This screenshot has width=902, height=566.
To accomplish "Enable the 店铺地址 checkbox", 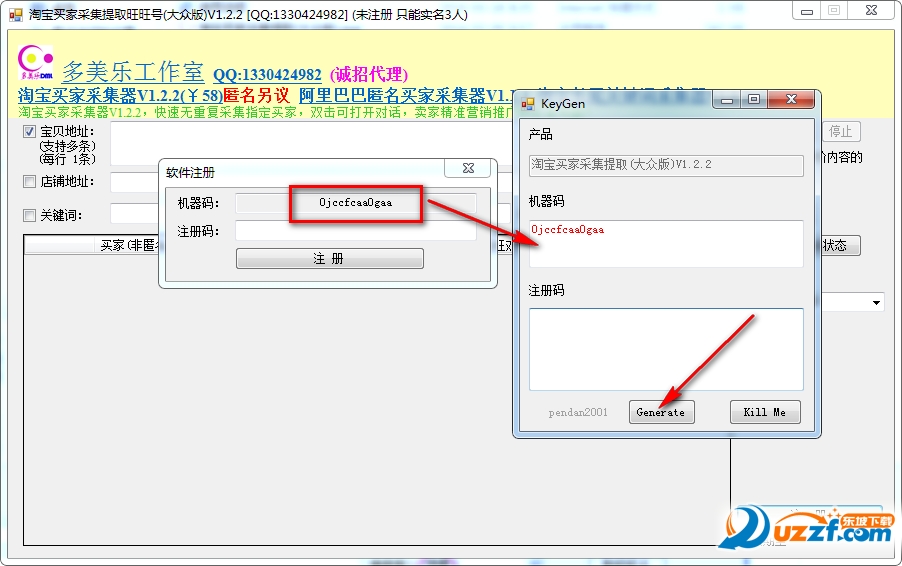I will 29,182.
